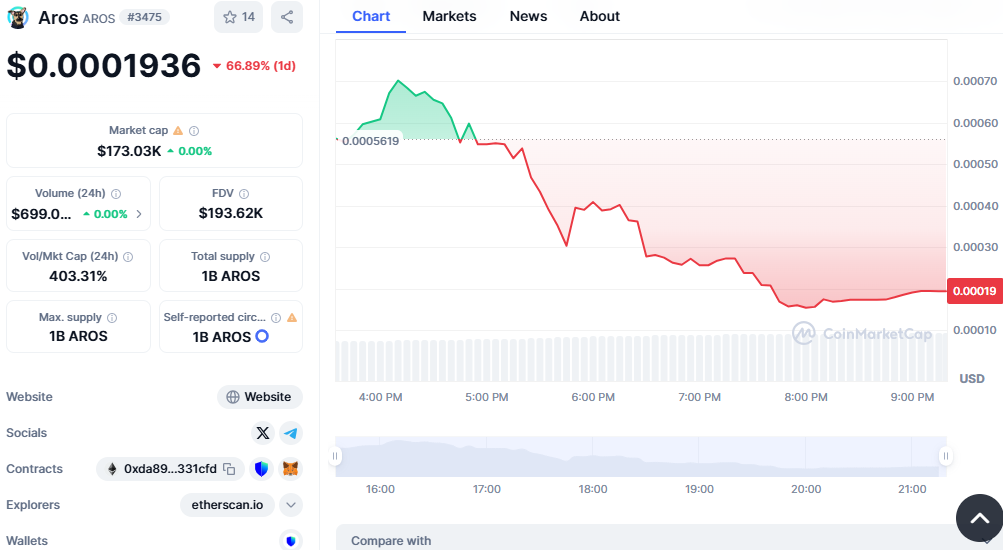
Task: Click the right range slider handle
Action: (945, 456)
